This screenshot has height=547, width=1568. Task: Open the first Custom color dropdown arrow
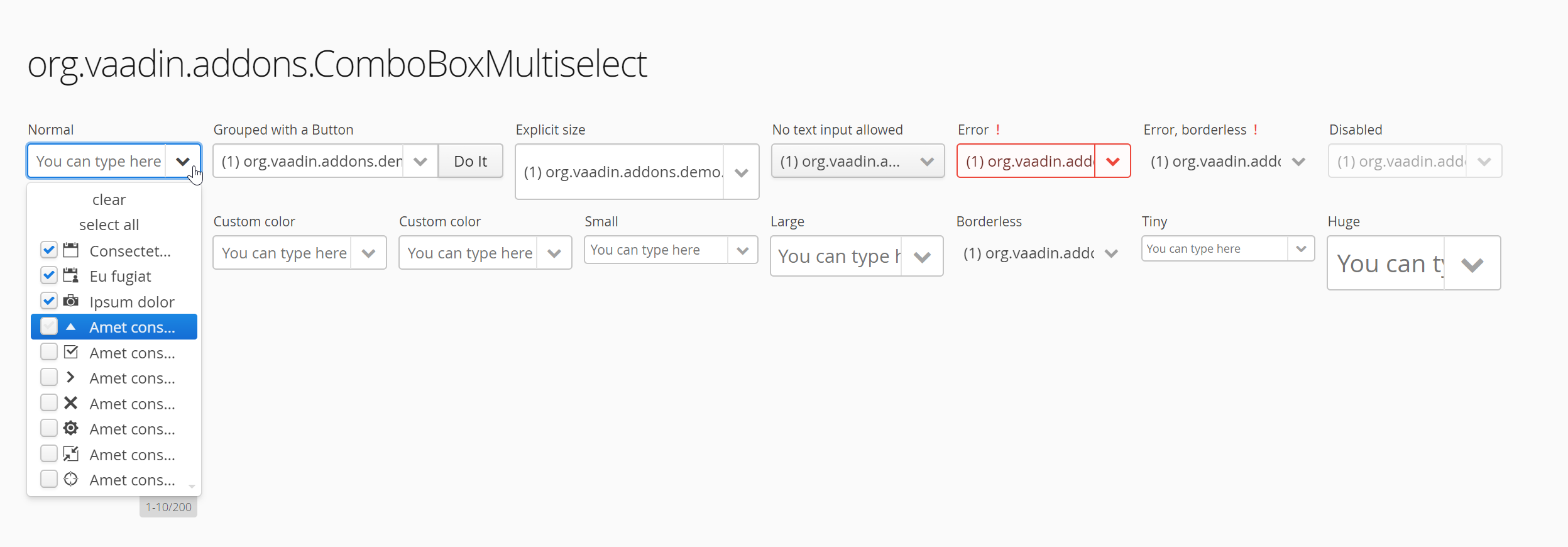(368, 253)
